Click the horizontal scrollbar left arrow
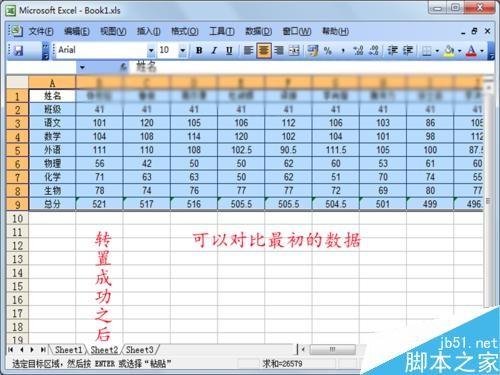The width and height of the screenshot is (500, 375). 303,349
